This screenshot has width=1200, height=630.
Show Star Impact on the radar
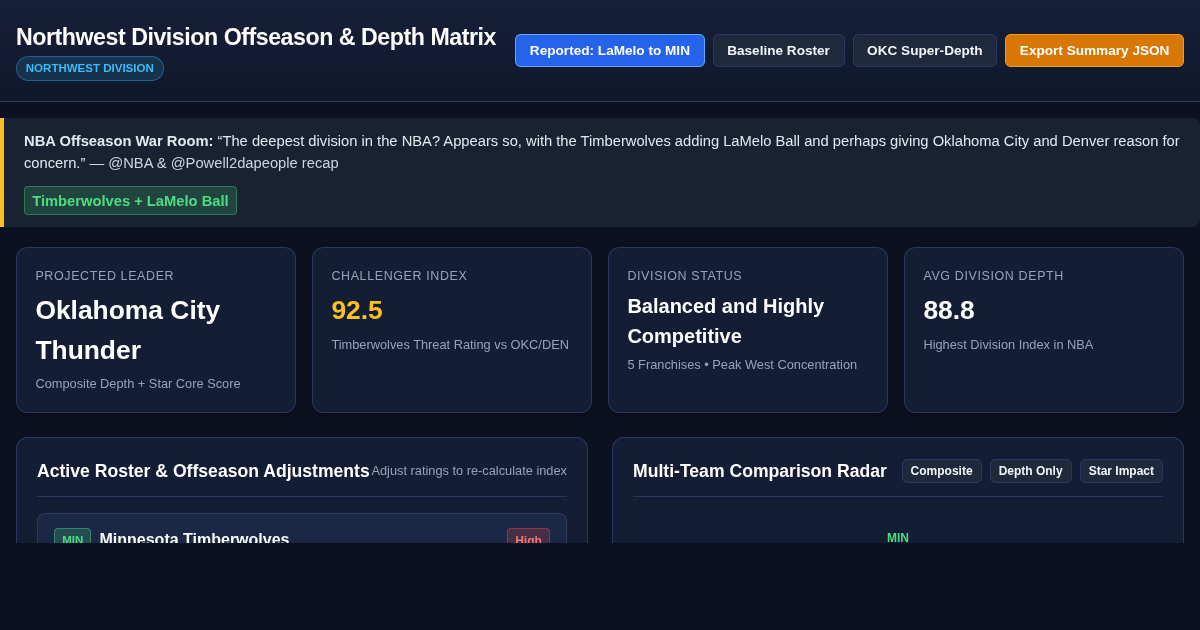[x=1121, y=471]
